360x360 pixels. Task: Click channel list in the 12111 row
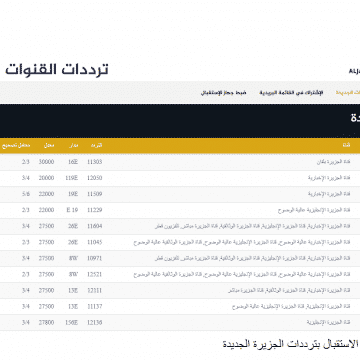coord(289,290)
